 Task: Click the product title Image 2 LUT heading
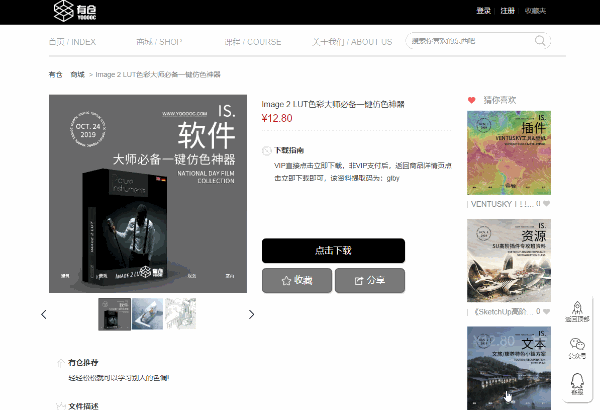pos(333,104)
